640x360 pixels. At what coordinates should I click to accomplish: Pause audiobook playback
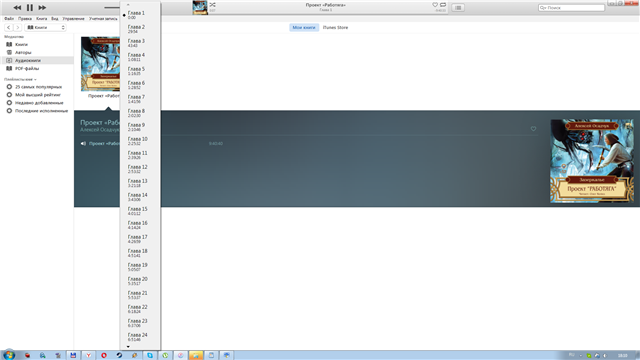point(30,7)
